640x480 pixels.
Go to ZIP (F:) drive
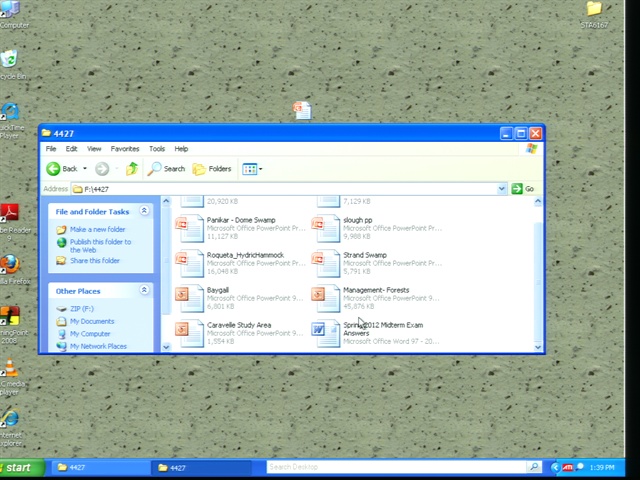82,309
